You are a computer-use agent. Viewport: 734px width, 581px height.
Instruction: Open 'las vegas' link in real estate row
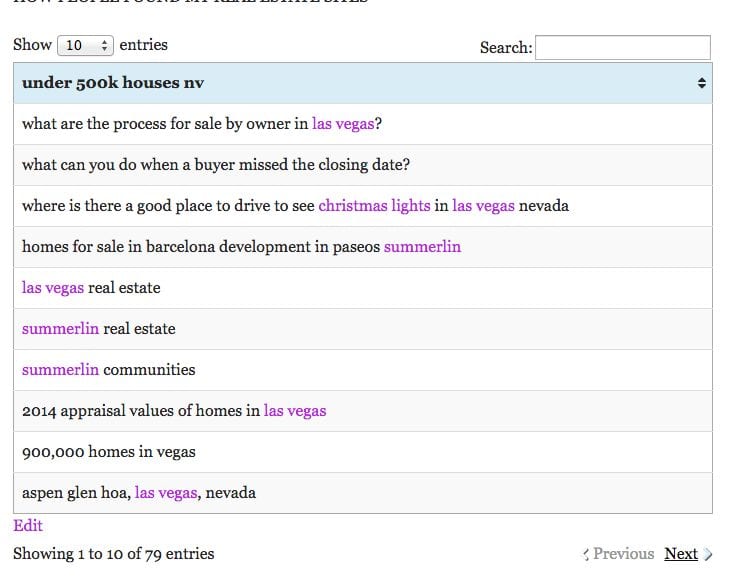coord(53,287)
